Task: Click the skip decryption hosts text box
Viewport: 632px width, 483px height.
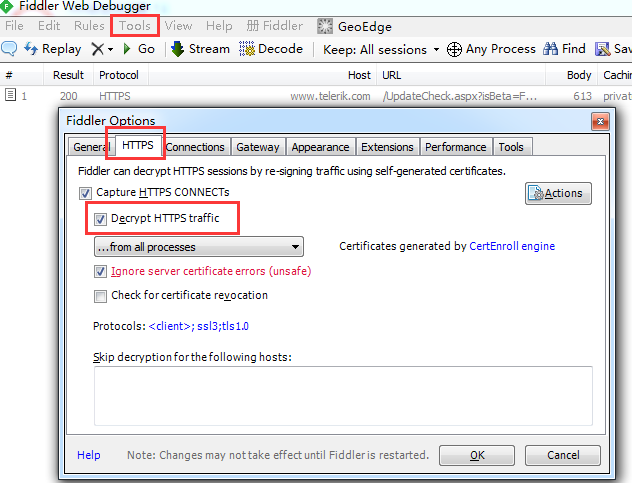Action: (x=343, y=396)
